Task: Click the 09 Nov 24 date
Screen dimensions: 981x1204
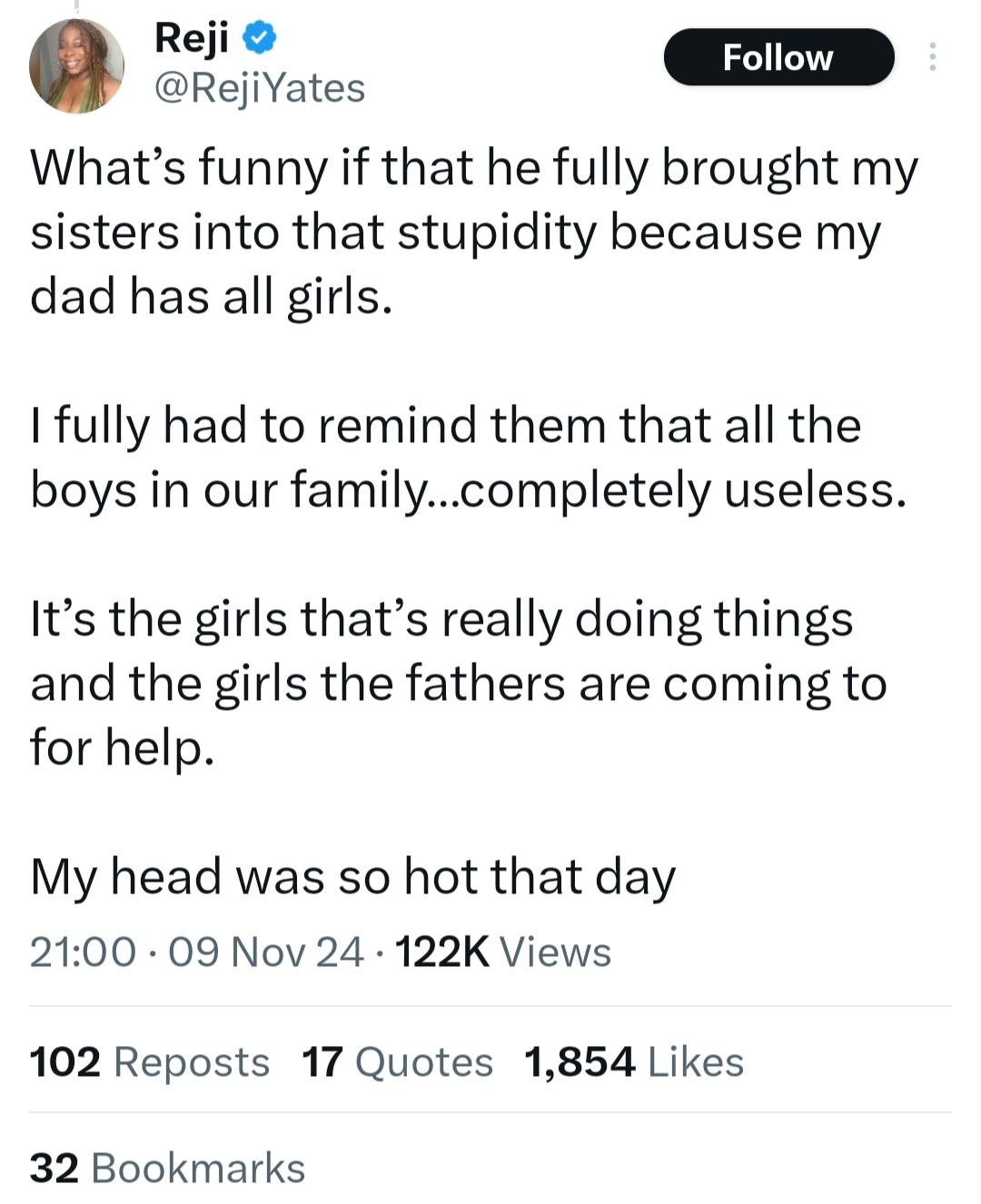Action: 266,952
